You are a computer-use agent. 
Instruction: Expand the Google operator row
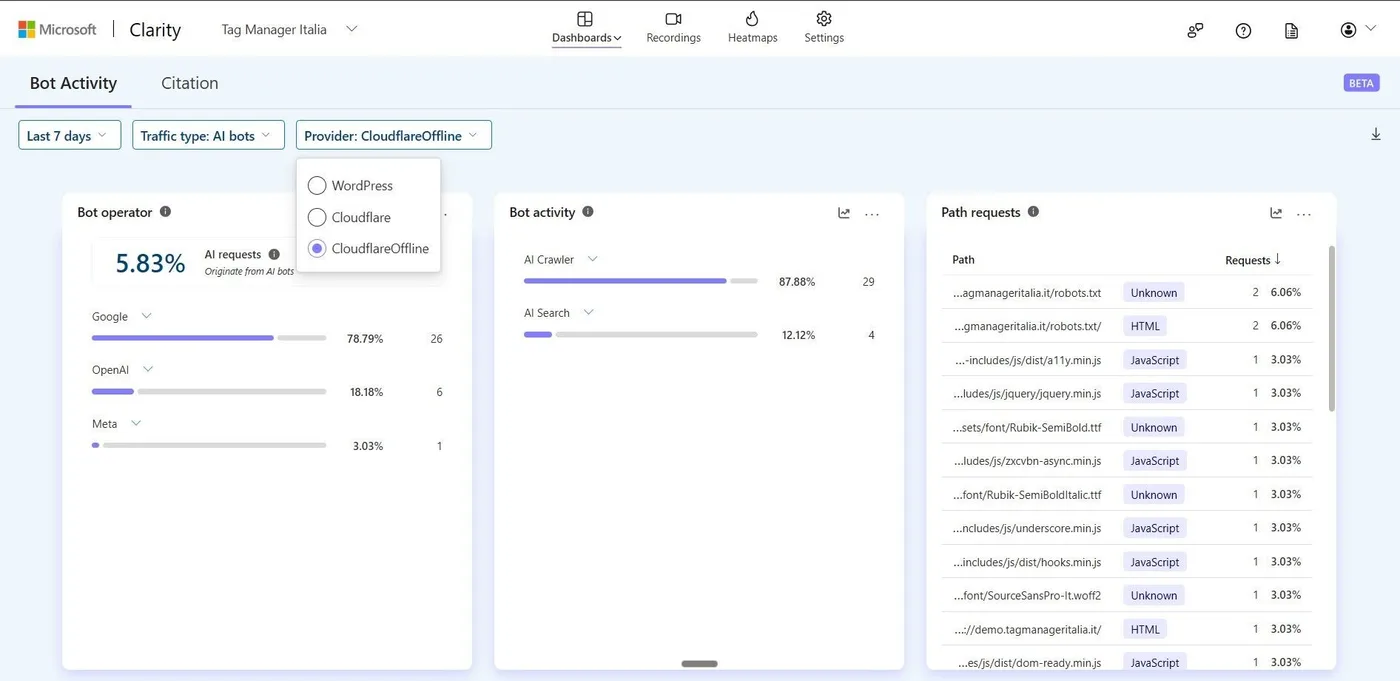click(x=146, y=316)
